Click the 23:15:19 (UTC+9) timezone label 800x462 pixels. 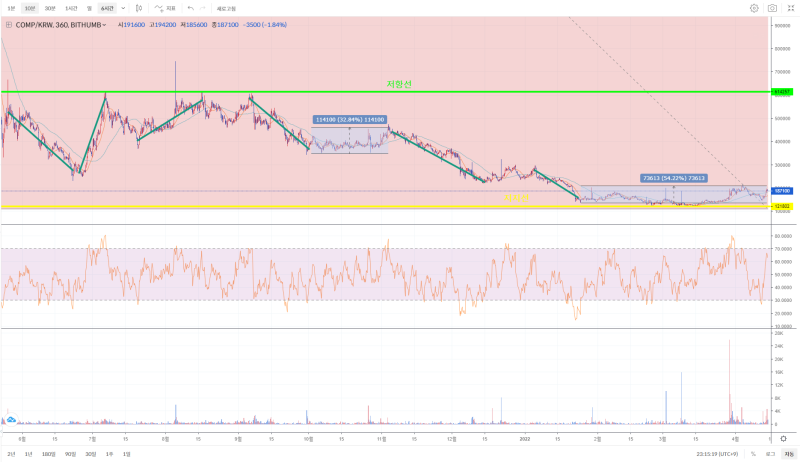[717, 454]
